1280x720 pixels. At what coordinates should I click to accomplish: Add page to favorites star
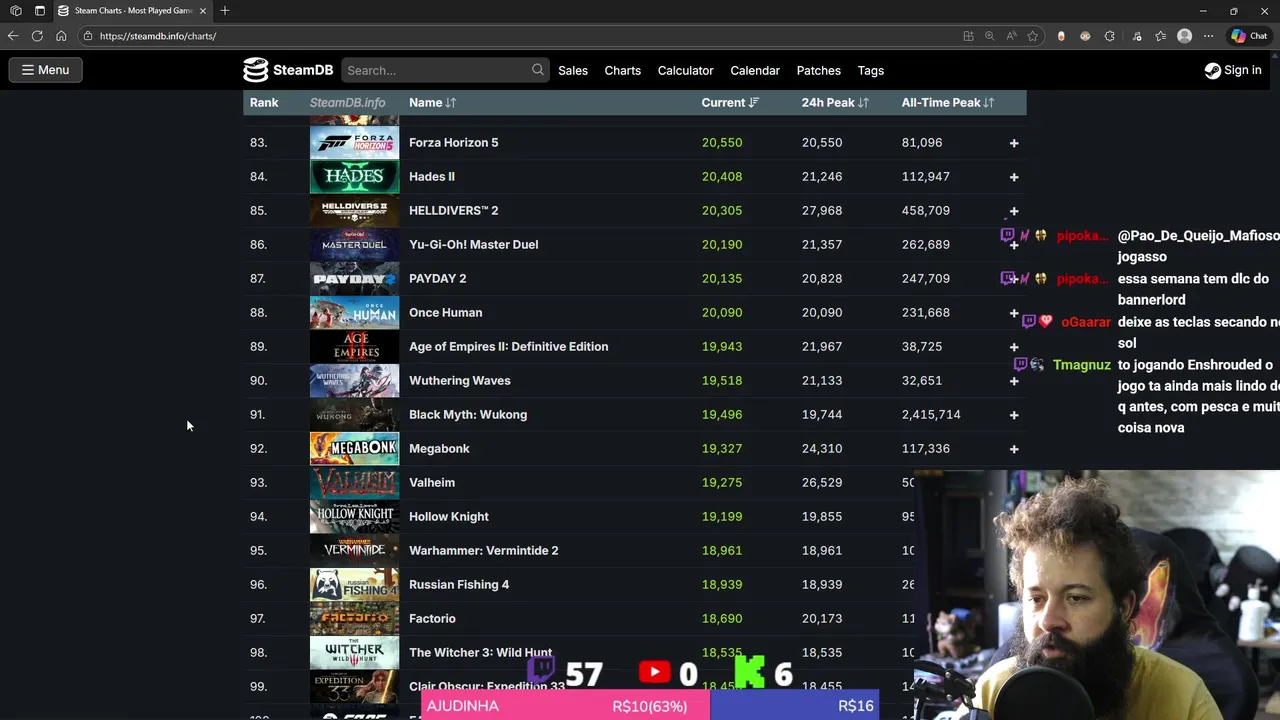coord(1033,36)
